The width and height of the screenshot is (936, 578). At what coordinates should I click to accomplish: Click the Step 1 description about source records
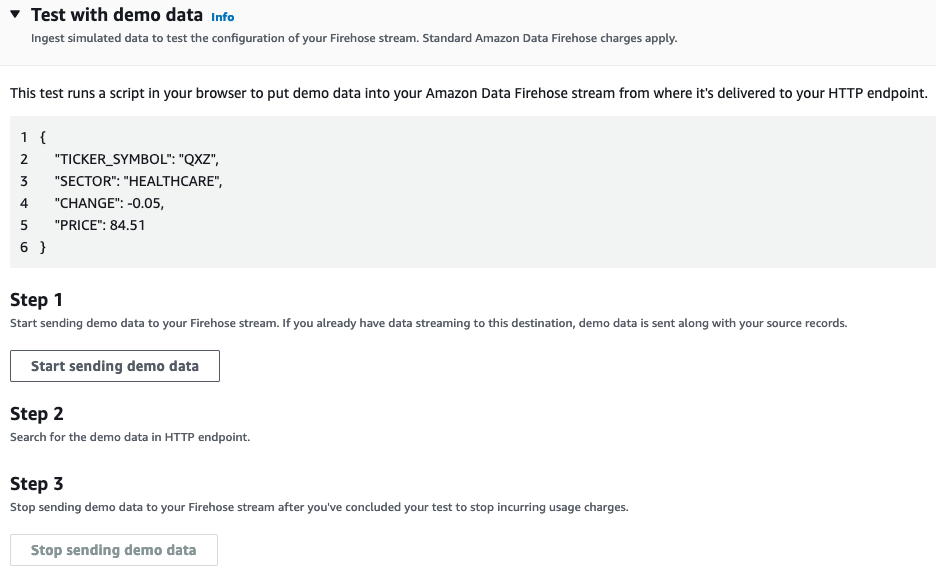point(428,323)
